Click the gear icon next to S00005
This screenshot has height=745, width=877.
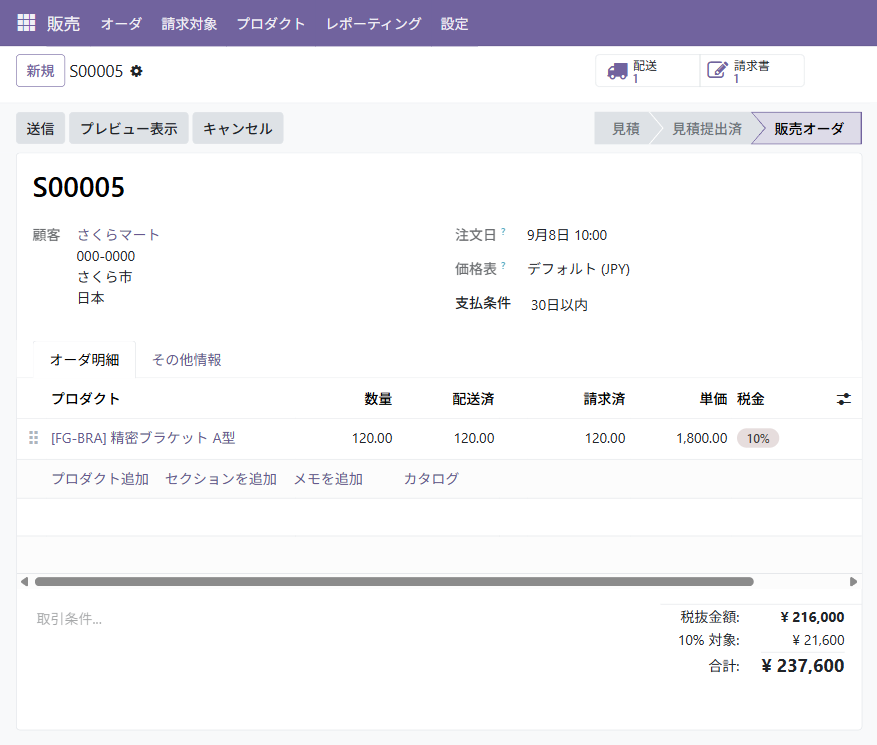pyautogui.click(x=136, y=71)
